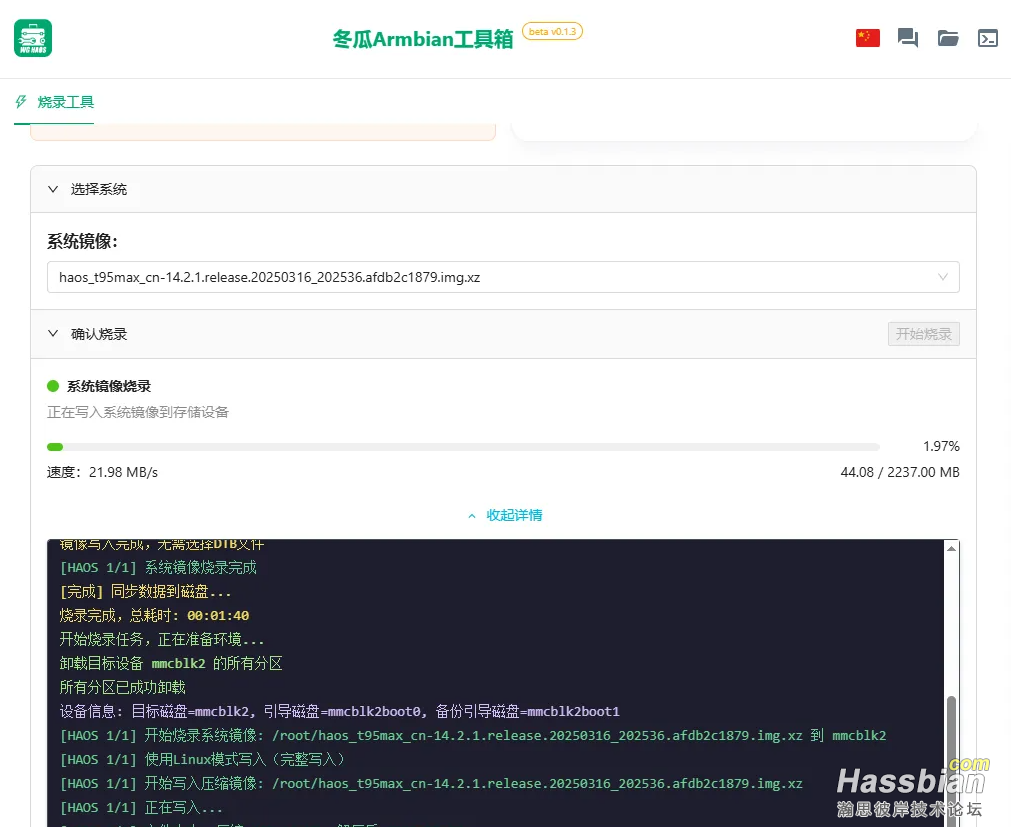Screen dimensions: 1011x827
Task: Click the flashing progress bar
Action: pos(463,447)
